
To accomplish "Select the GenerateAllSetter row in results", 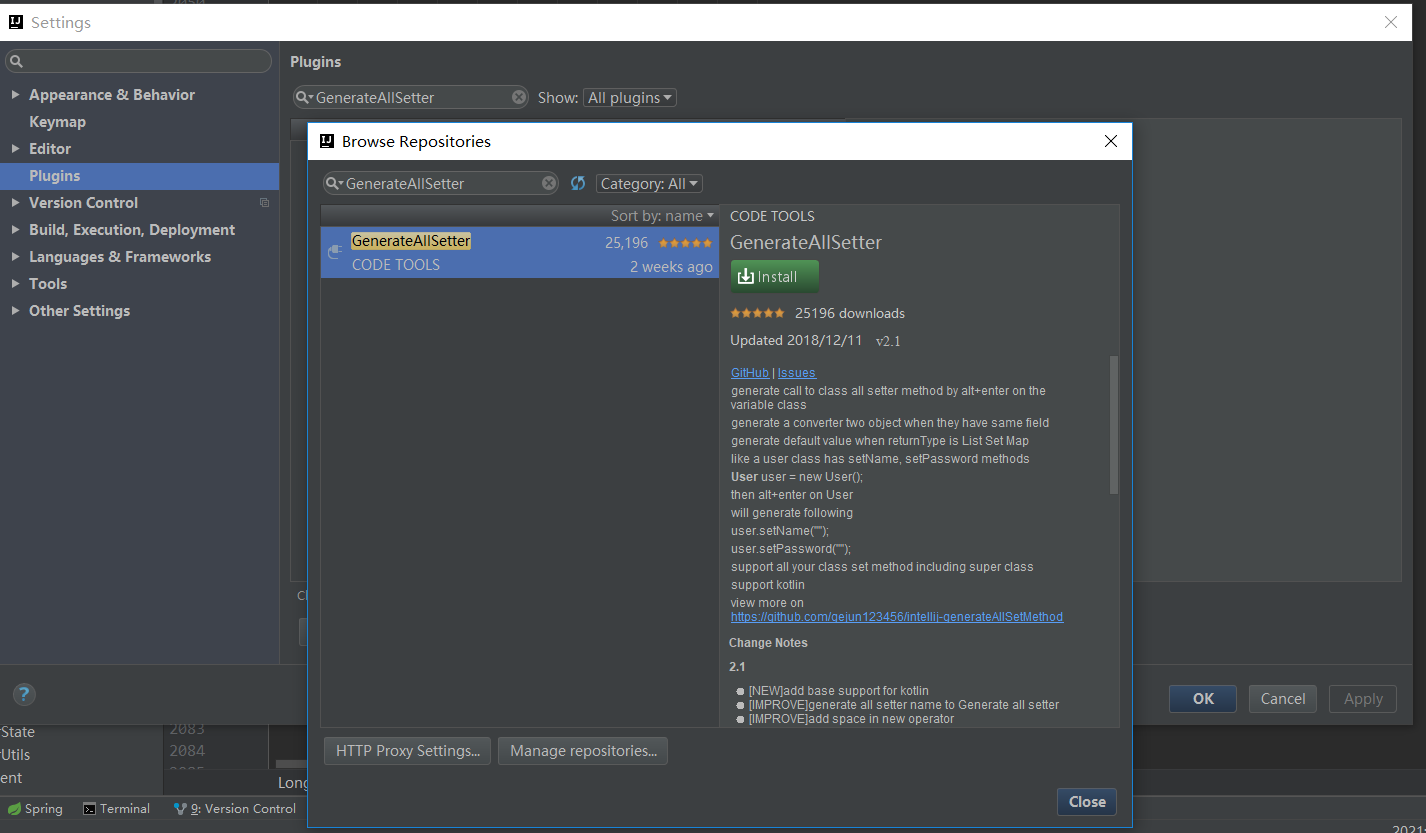I will click(520, 253).
